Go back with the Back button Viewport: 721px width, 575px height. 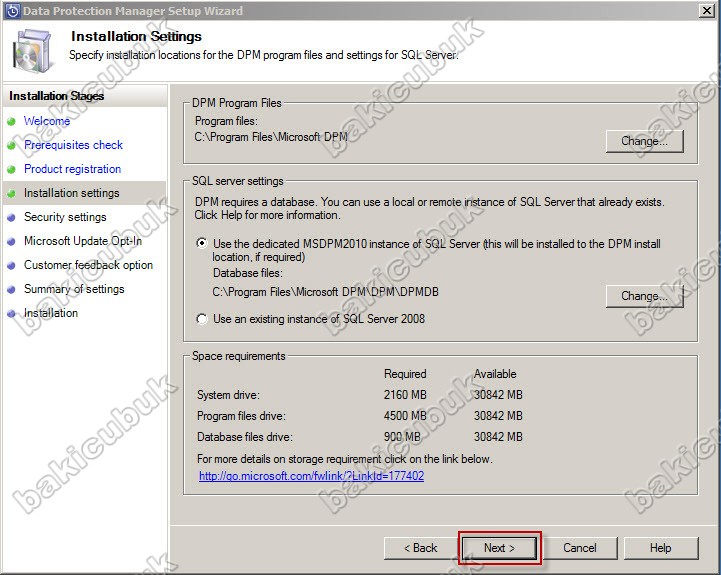point(420,548)
